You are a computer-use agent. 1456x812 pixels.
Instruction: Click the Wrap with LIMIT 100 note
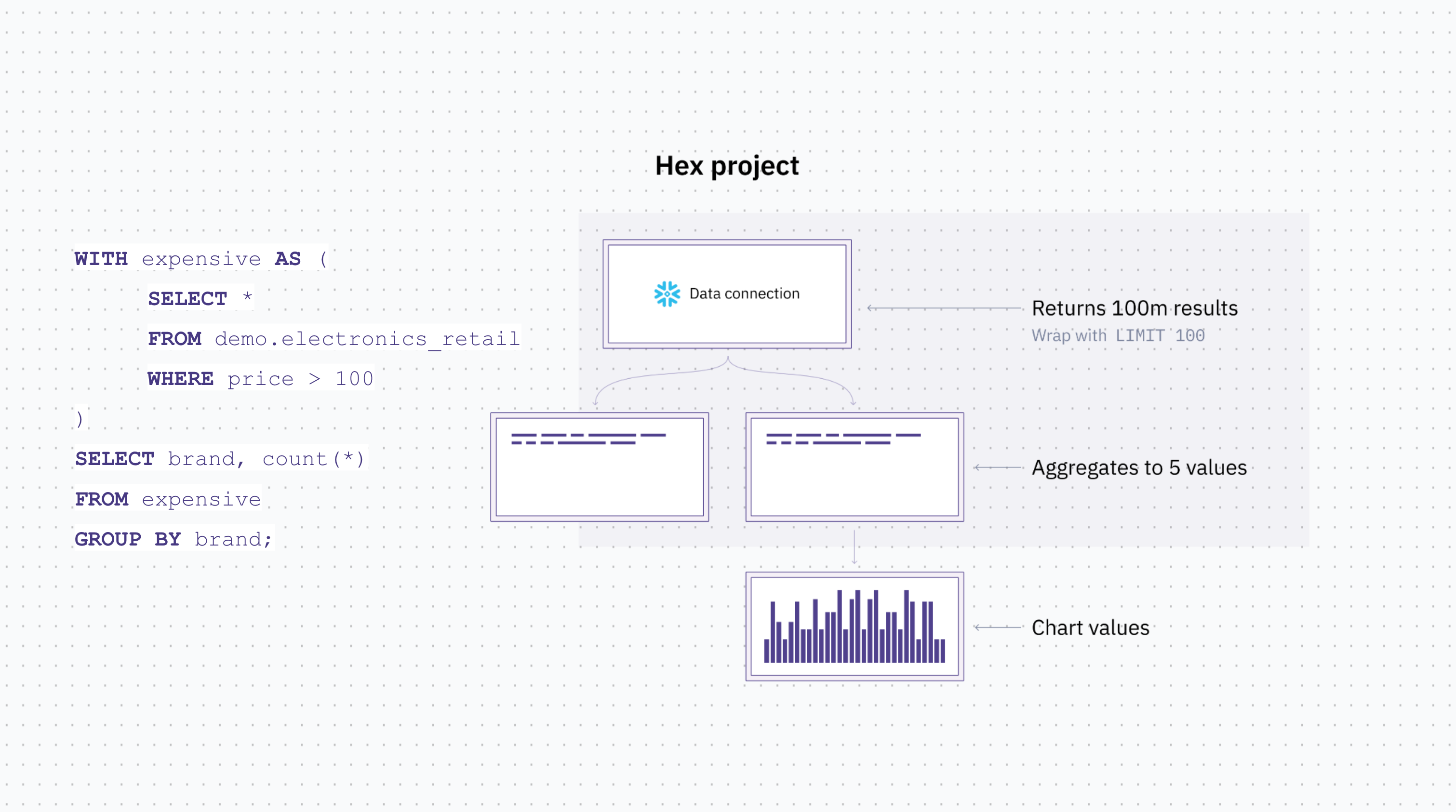tap(1118, 336)
